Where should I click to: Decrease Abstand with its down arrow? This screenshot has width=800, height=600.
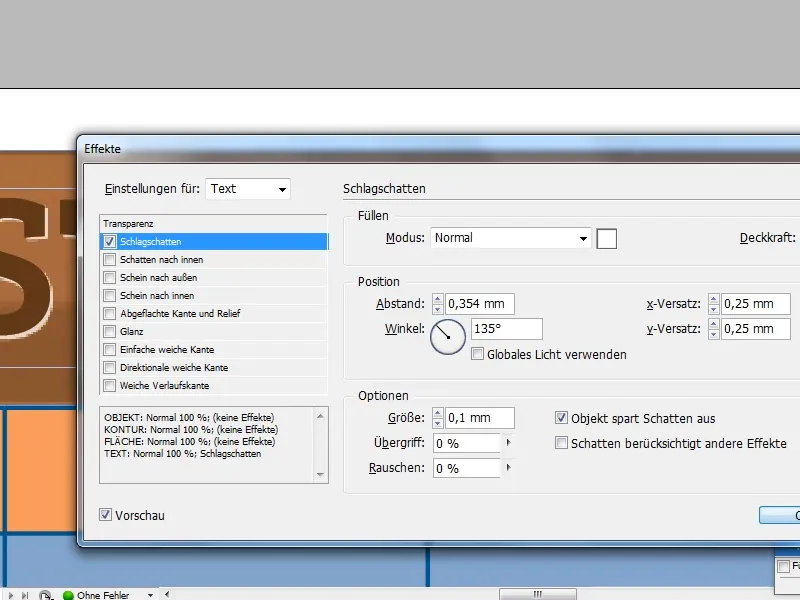[437, 309]
